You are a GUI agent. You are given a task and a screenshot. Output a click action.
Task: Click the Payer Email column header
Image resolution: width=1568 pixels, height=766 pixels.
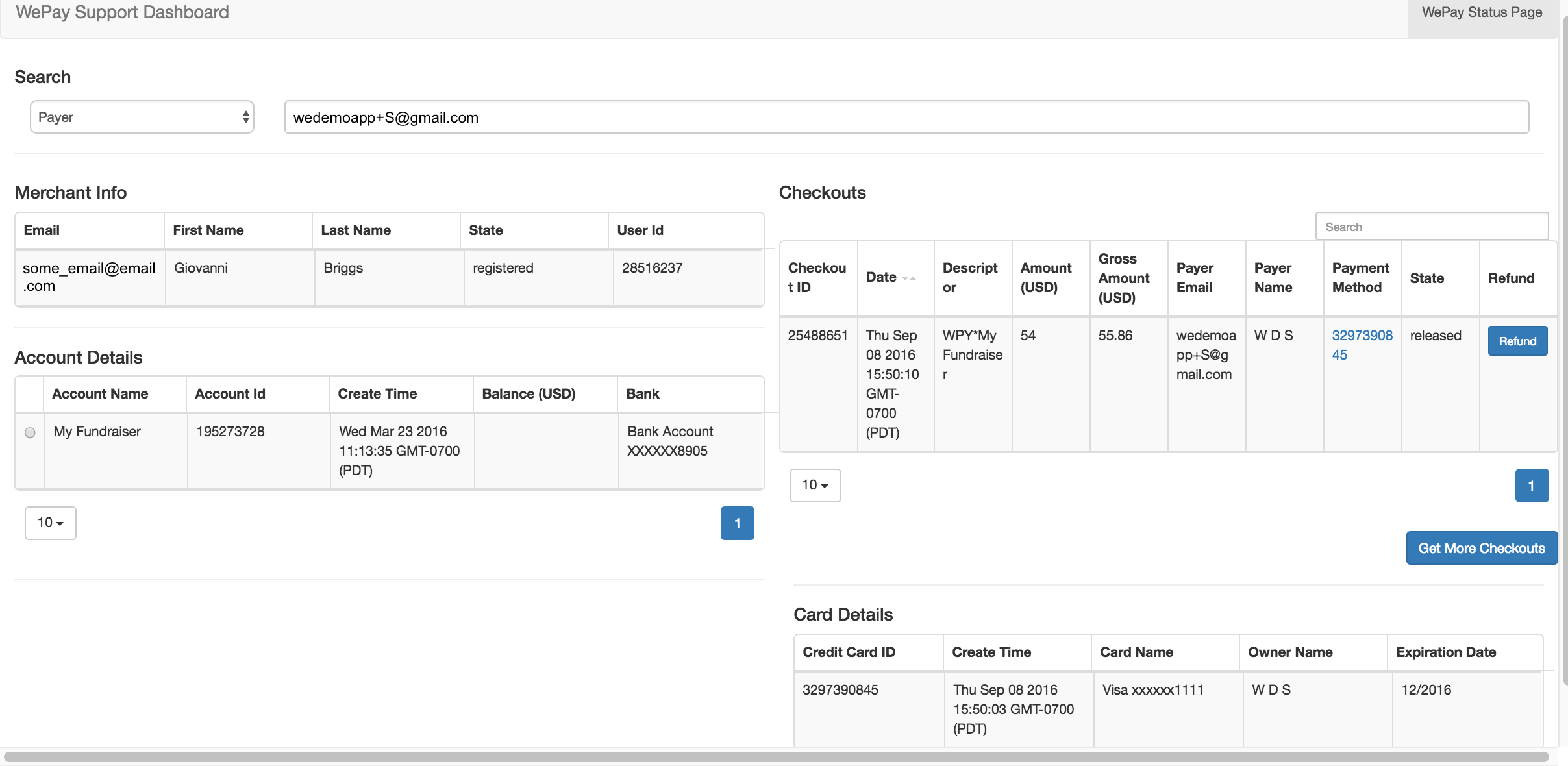(1206, 278)
